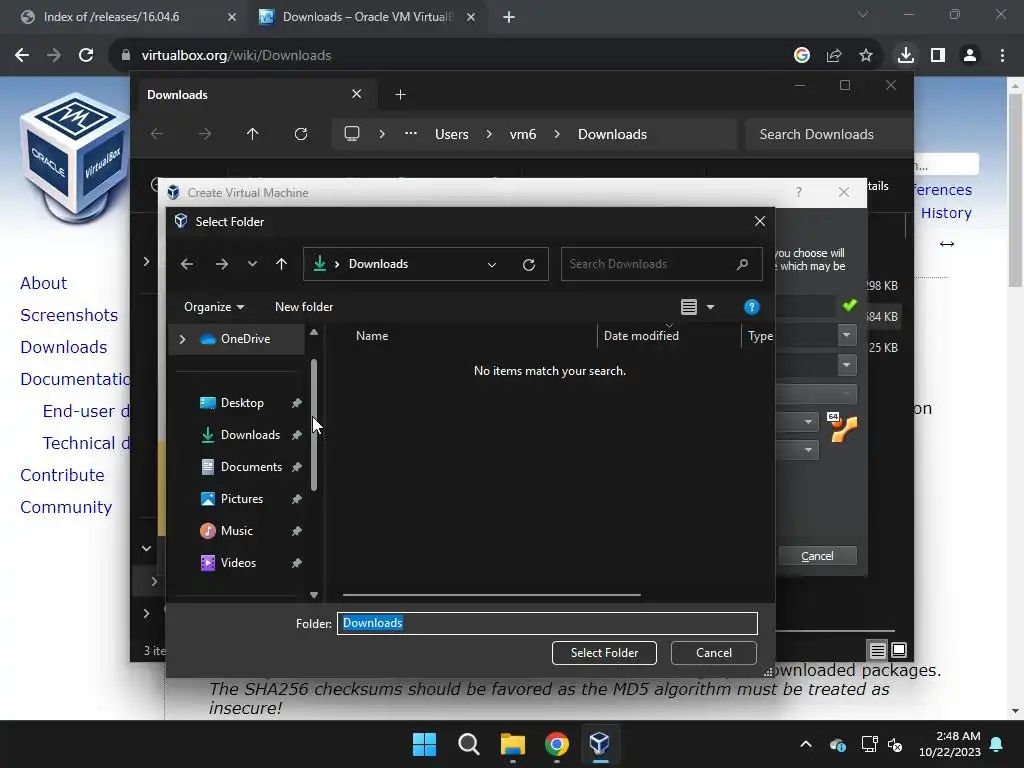The width and height of the screenshot is (1024, 768).
Task: Refresh the Select Folder Downloads listing
Action: pyautogui.click(x=529, y=264)
